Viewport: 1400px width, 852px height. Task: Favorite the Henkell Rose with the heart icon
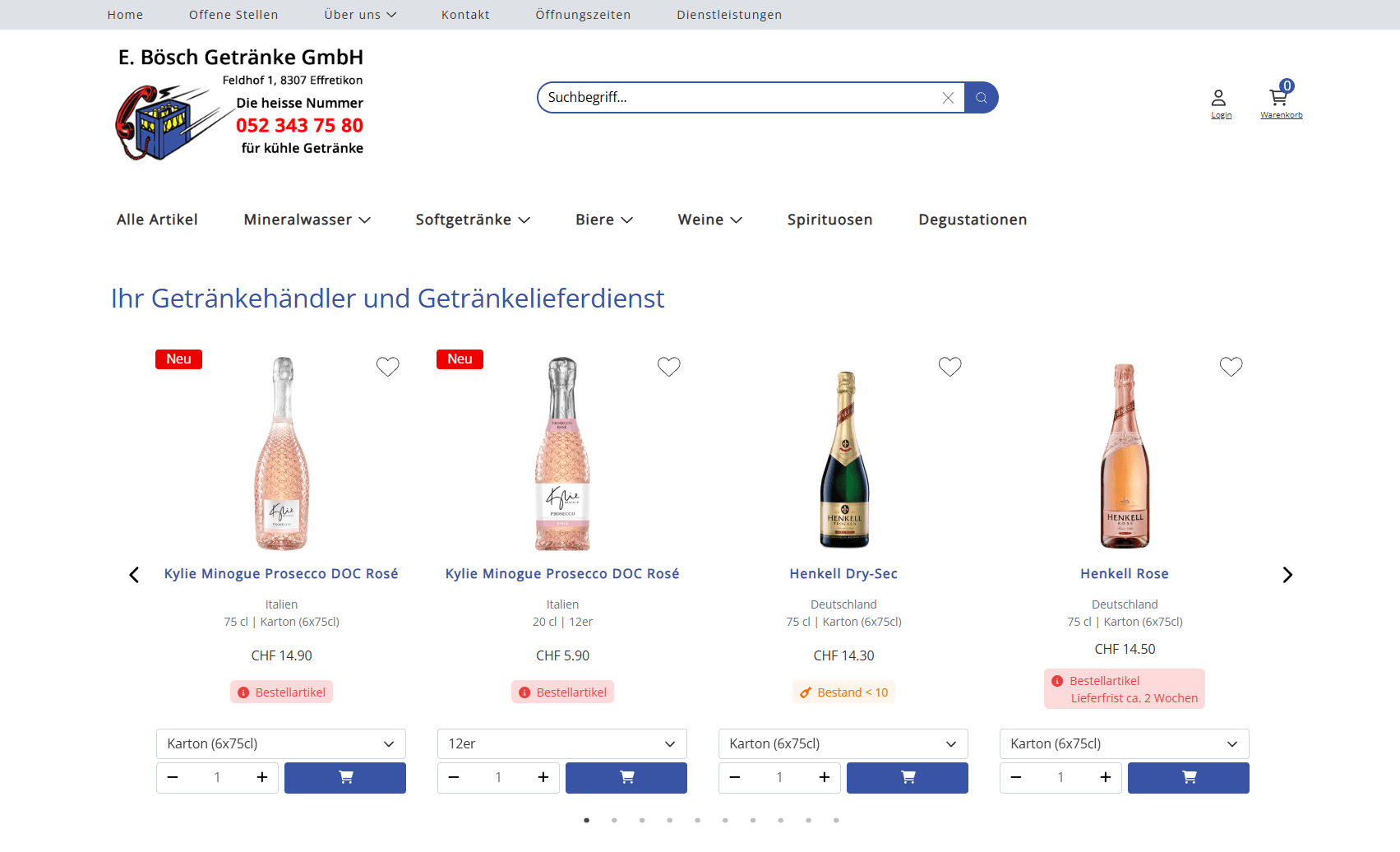click(1231, 366)
